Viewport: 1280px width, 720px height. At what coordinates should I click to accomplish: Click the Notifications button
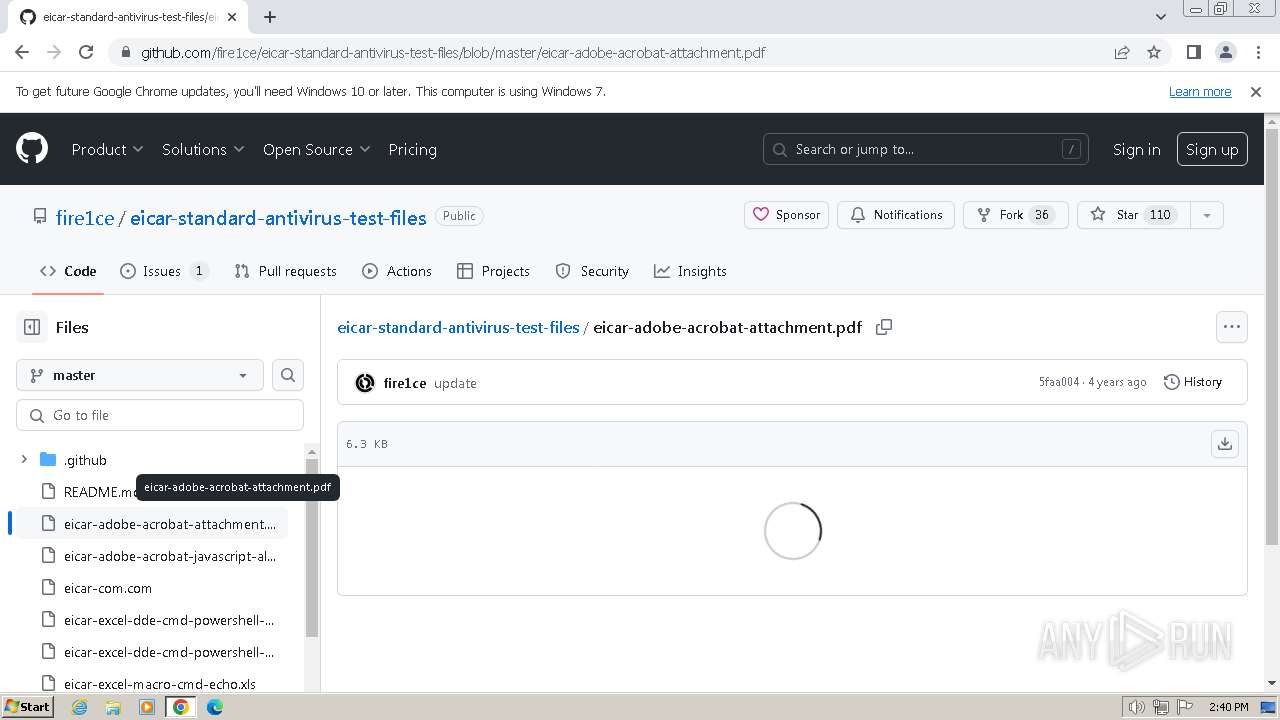click(x=896, y=215)
